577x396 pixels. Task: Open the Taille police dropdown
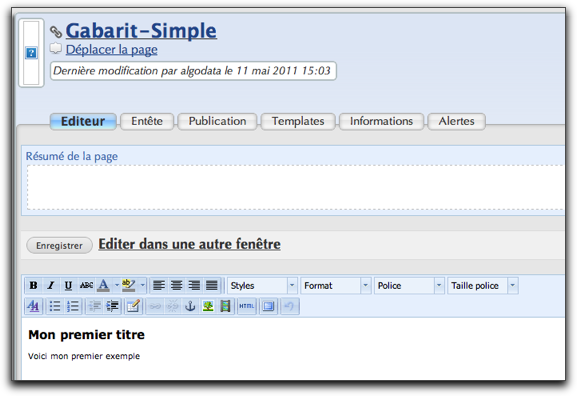(483, 286)
